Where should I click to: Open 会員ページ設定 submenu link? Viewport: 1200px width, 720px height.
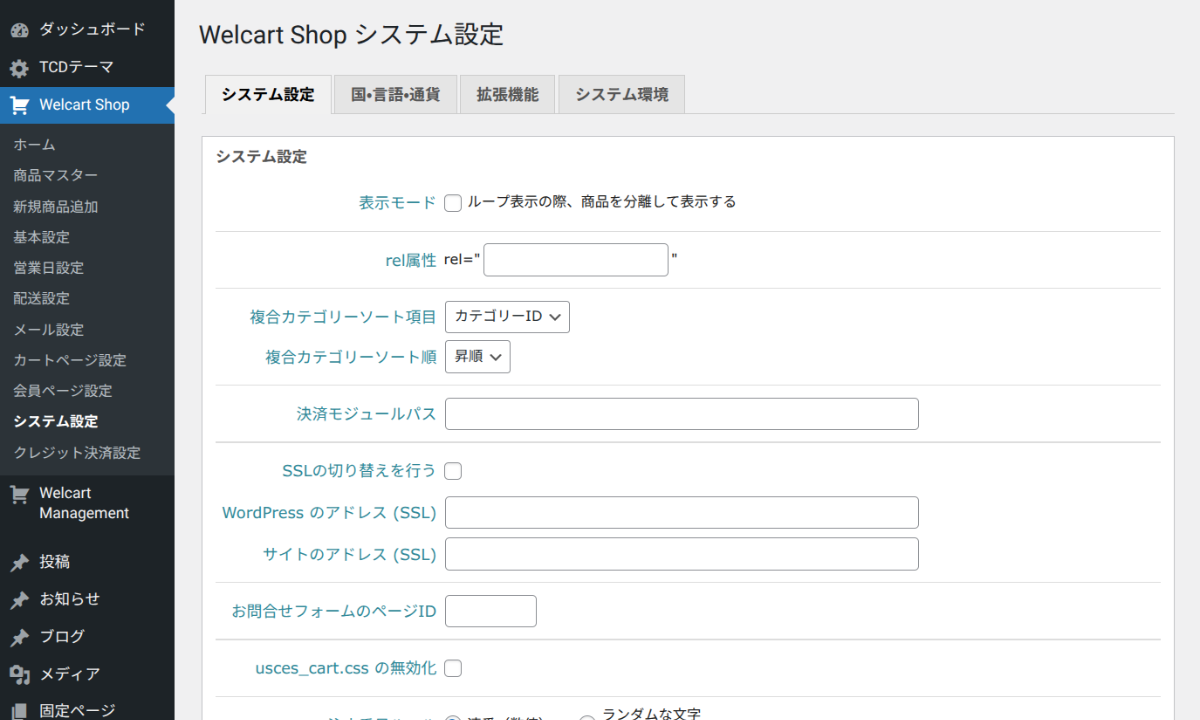pyautogui.click(x=62, y=391)
